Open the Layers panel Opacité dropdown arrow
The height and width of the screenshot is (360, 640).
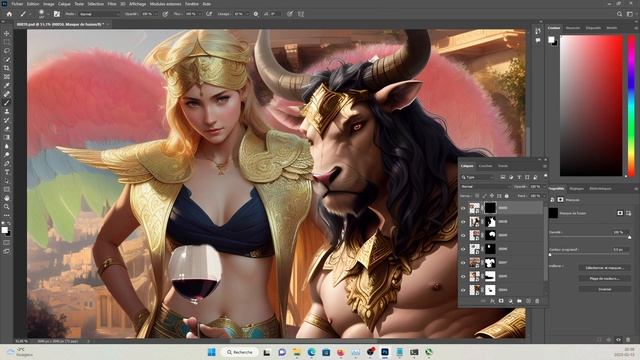(x=543, y=187)
